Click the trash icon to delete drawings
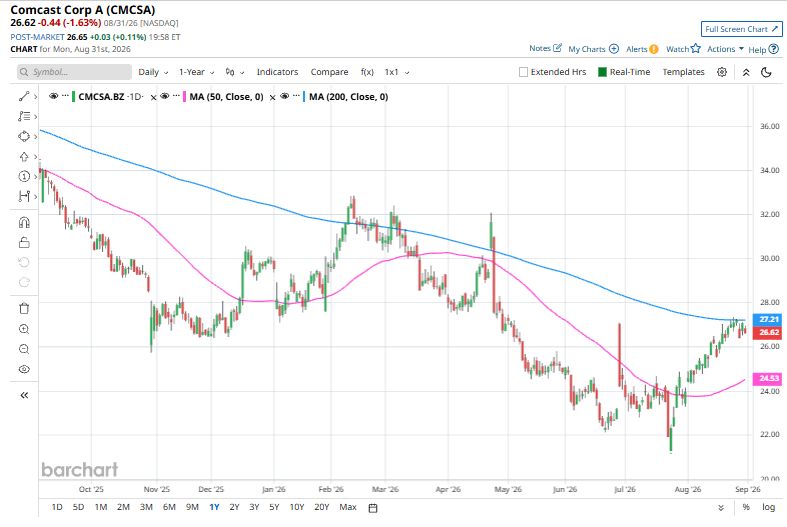The width and height of the screenshot is (787, 527). point(24,308)
